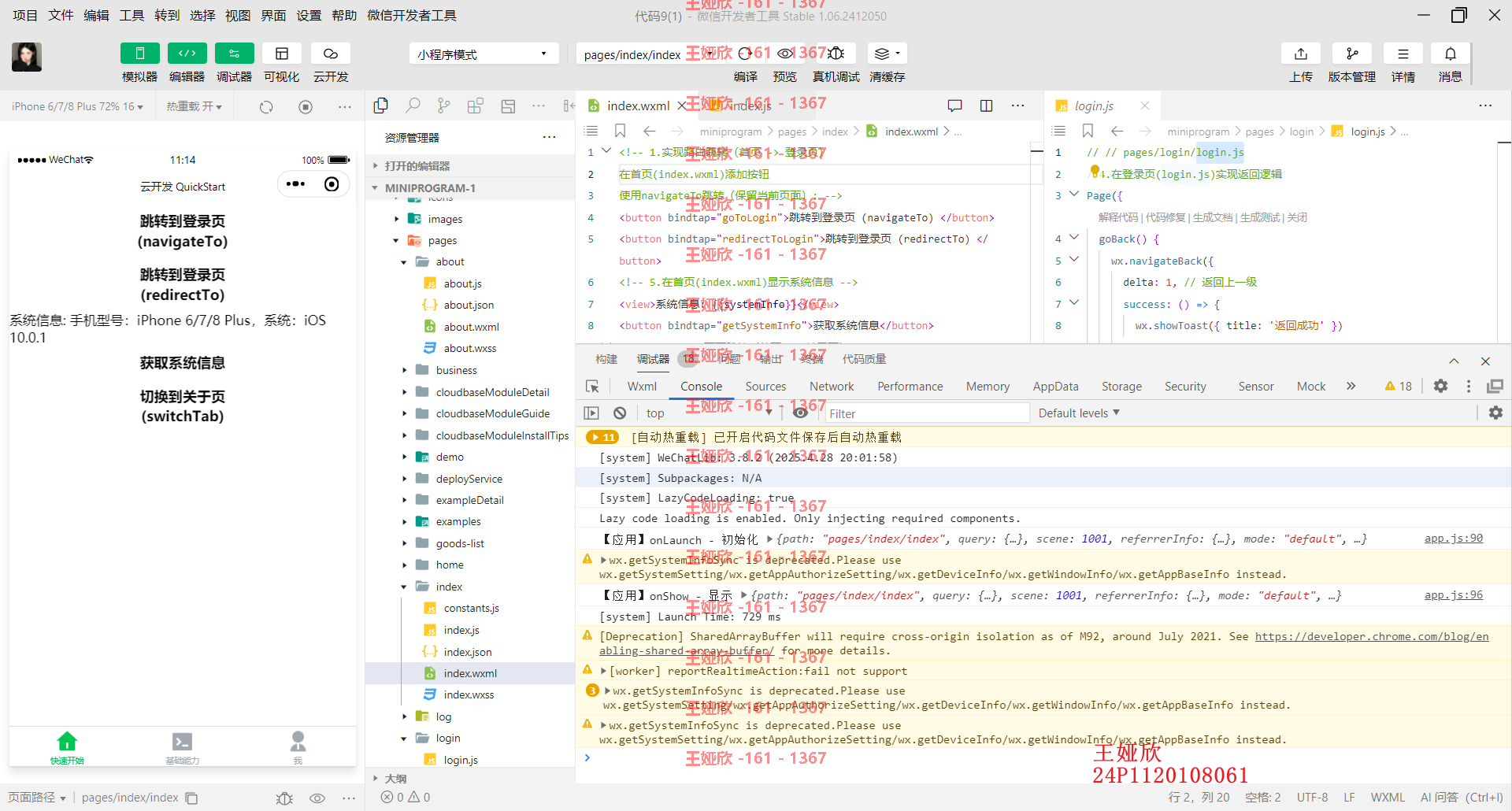
Task: Stop the simulator recording button
Action: pyautogui.click(x=306, y=106)
